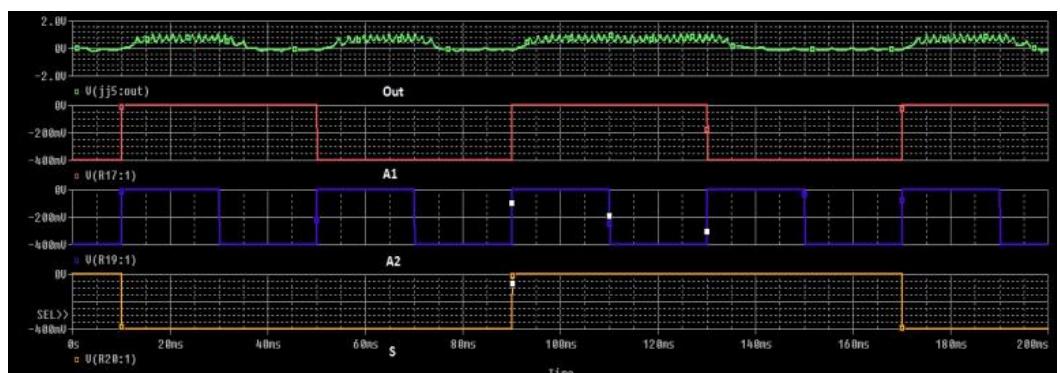Viewport: 1060px width, 373px height.
Task: Click the 40ms time axis label
Action: point(268,344)
